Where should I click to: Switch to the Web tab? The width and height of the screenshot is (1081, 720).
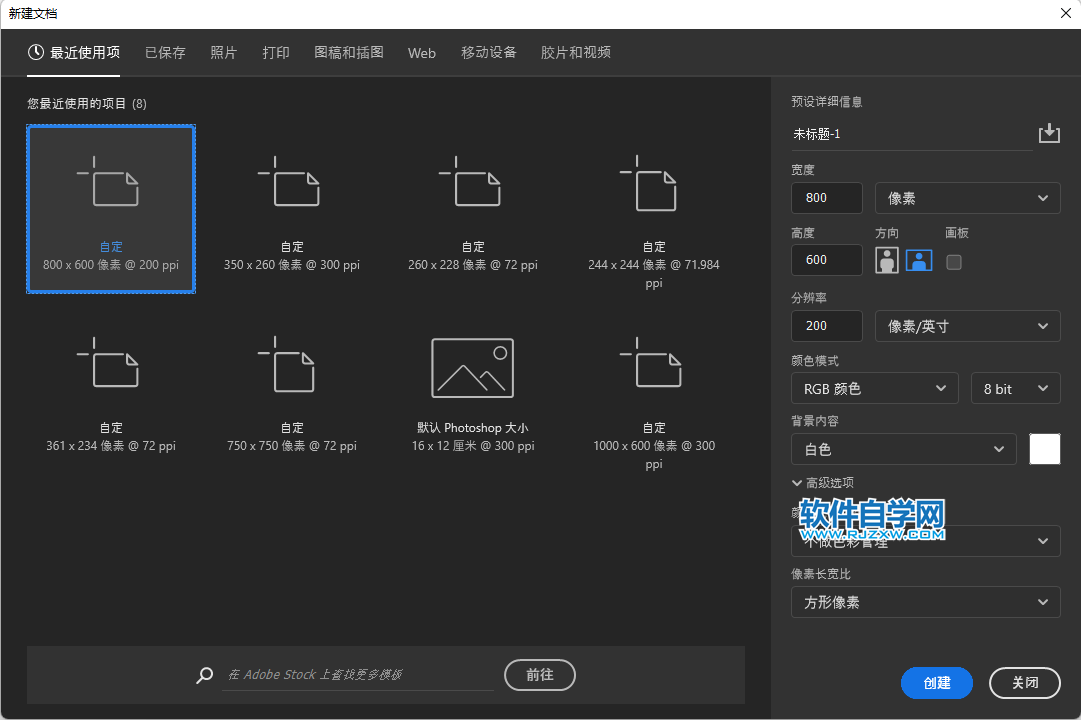pyautogui.click(x=422, y=53)
